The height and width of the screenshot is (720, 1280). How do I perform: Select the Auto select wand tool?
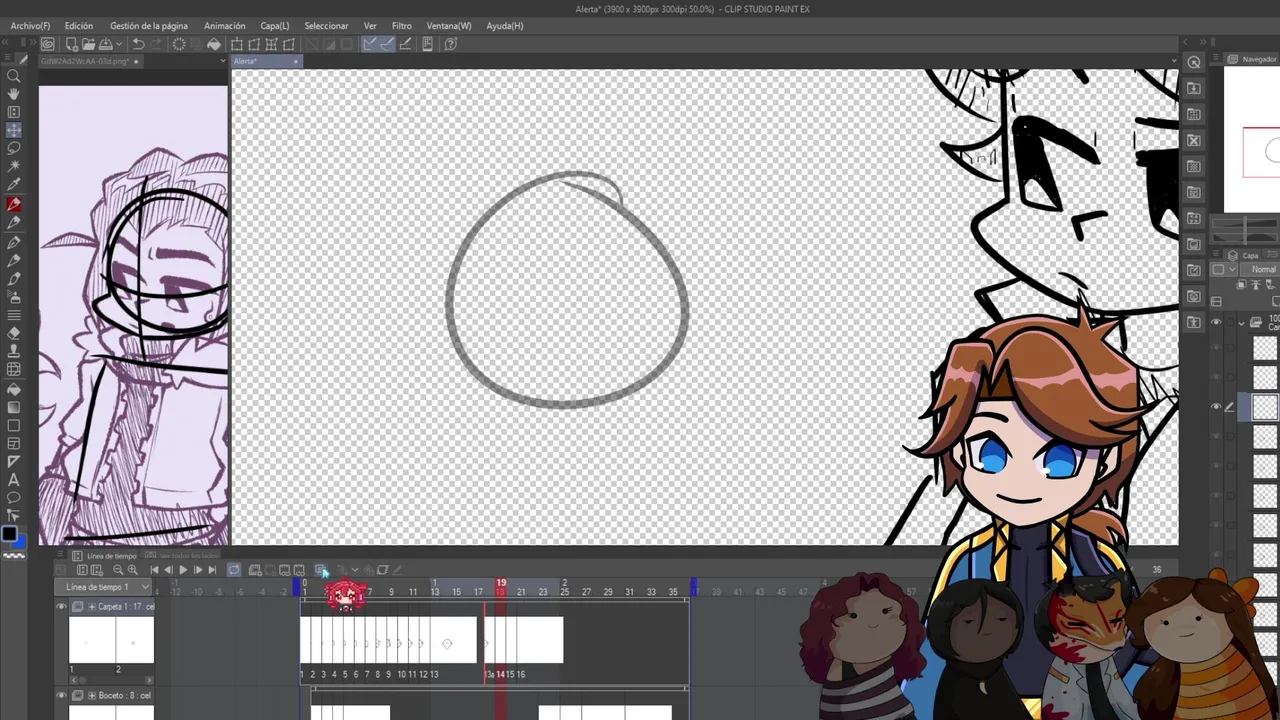click(x=14, y=166)
